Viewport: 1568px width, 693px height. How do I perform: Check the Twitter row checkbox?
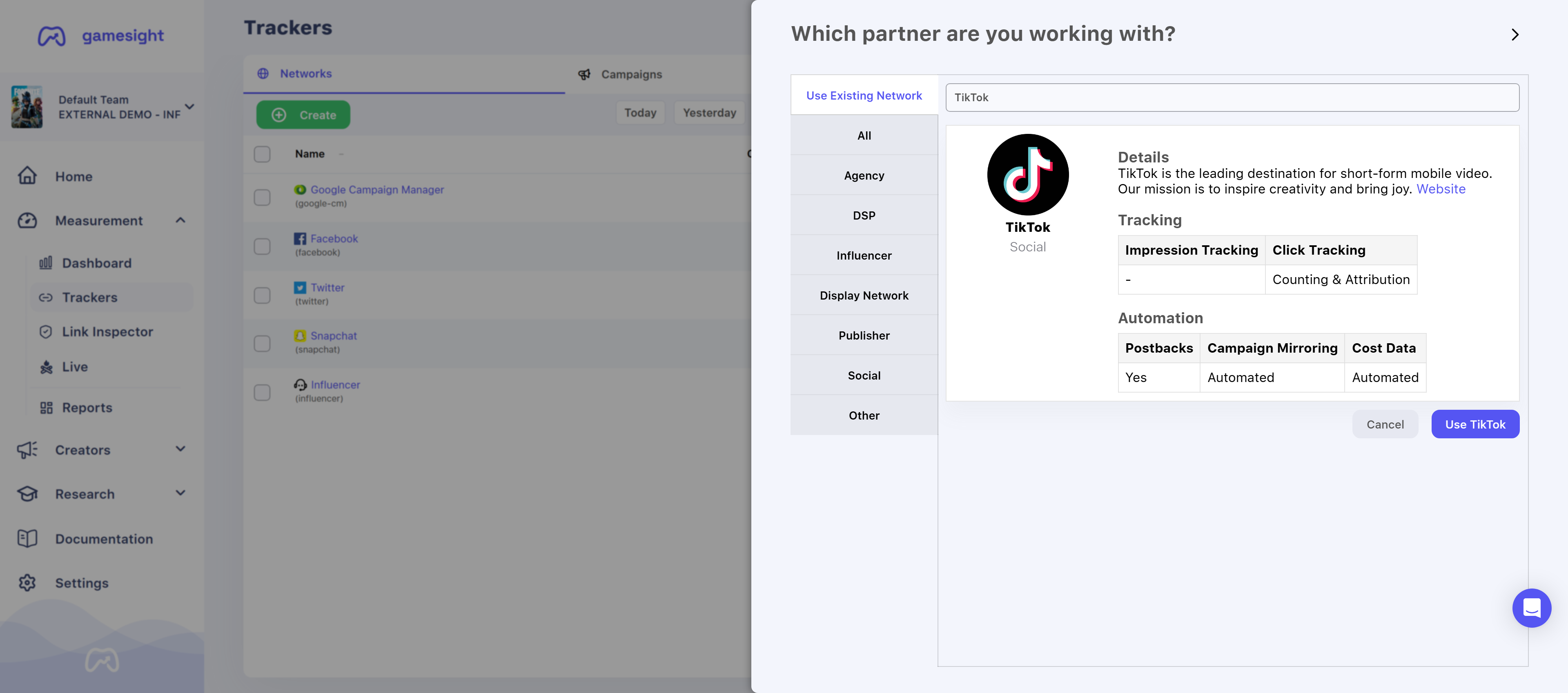(x=262, y=295)
